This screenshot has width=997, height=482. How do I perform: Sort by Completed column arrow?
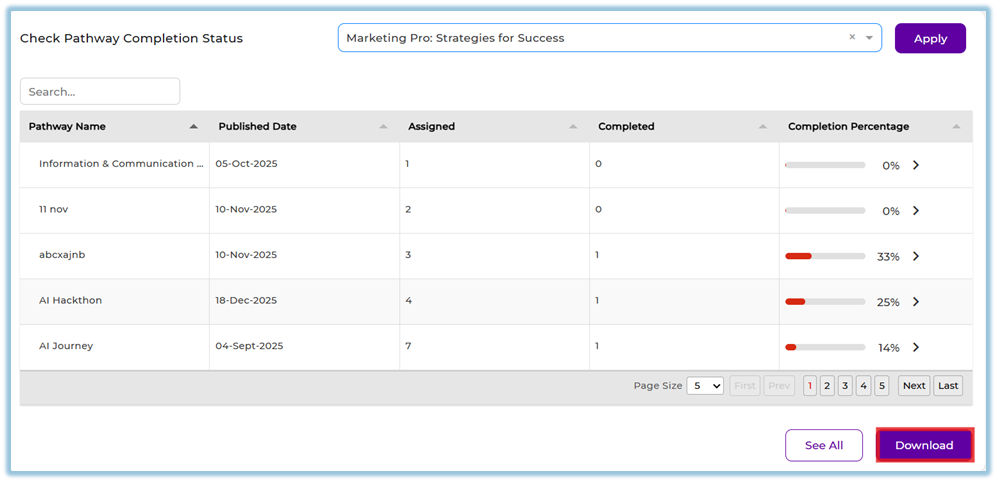(x=764, y=127)
